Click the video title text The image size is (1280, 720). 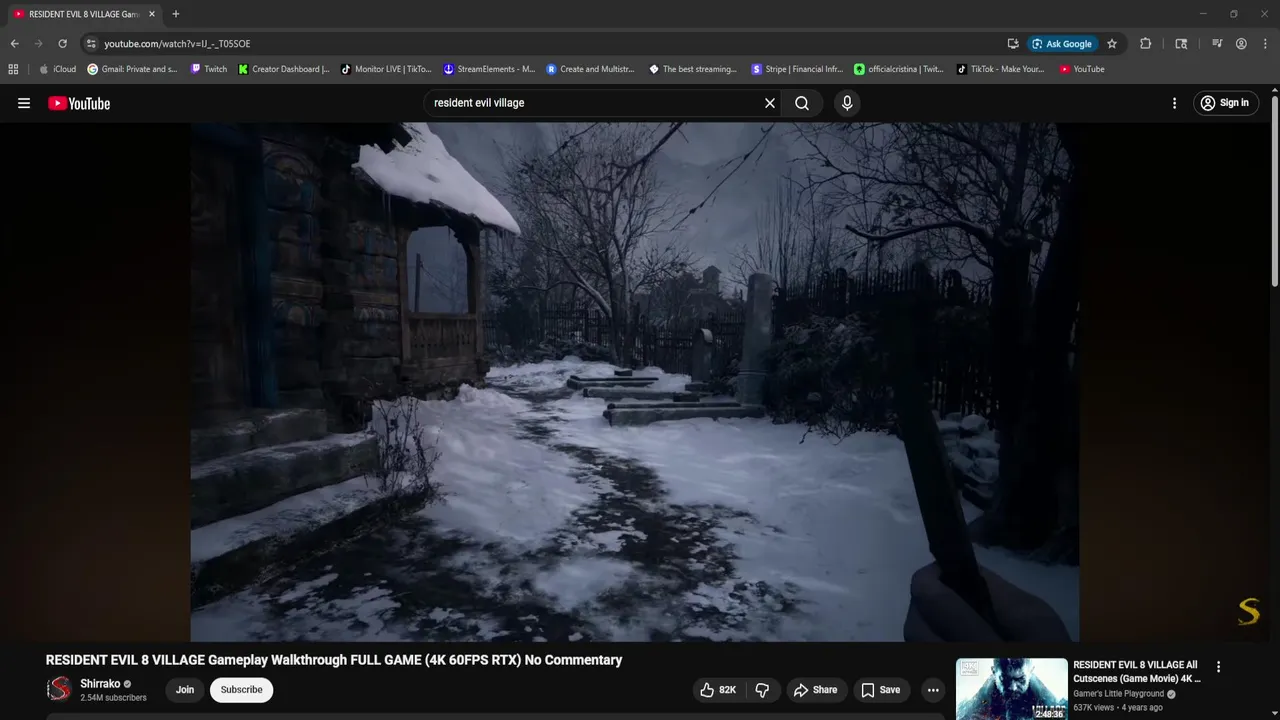click(334, 660)
